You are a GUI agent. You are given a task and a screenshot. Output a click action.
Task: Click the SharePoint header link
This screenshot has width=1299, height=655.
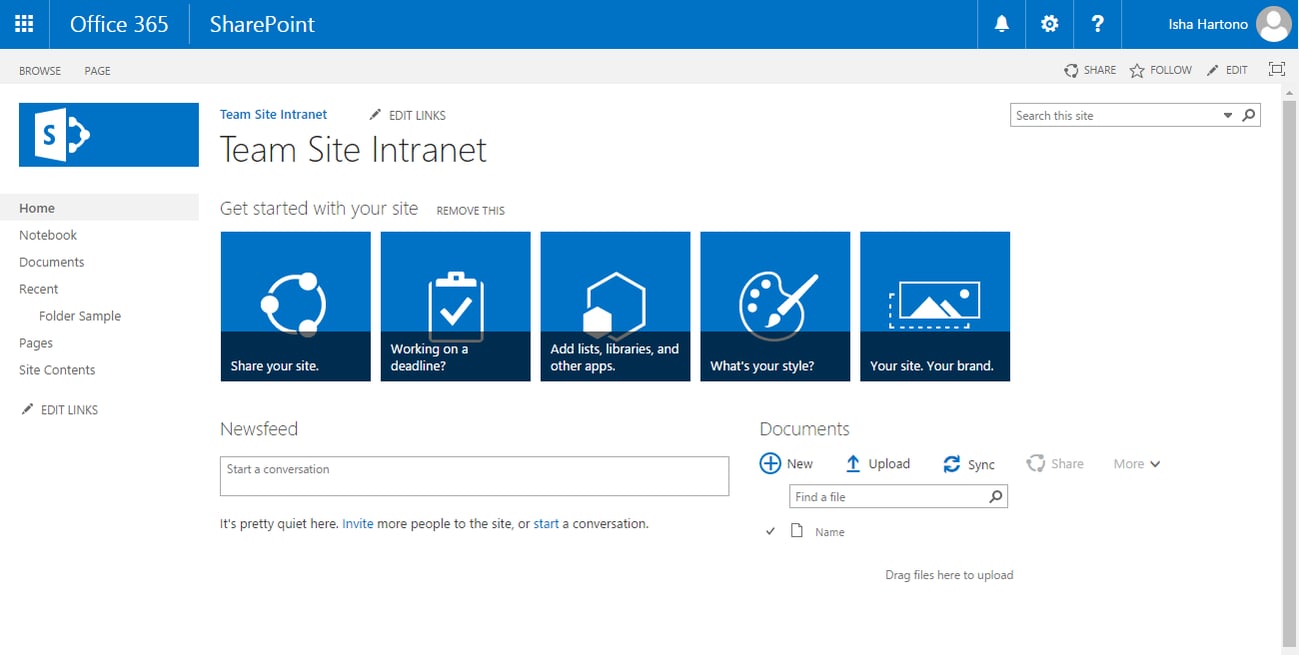pyautogui.click(x=262, y=24)
